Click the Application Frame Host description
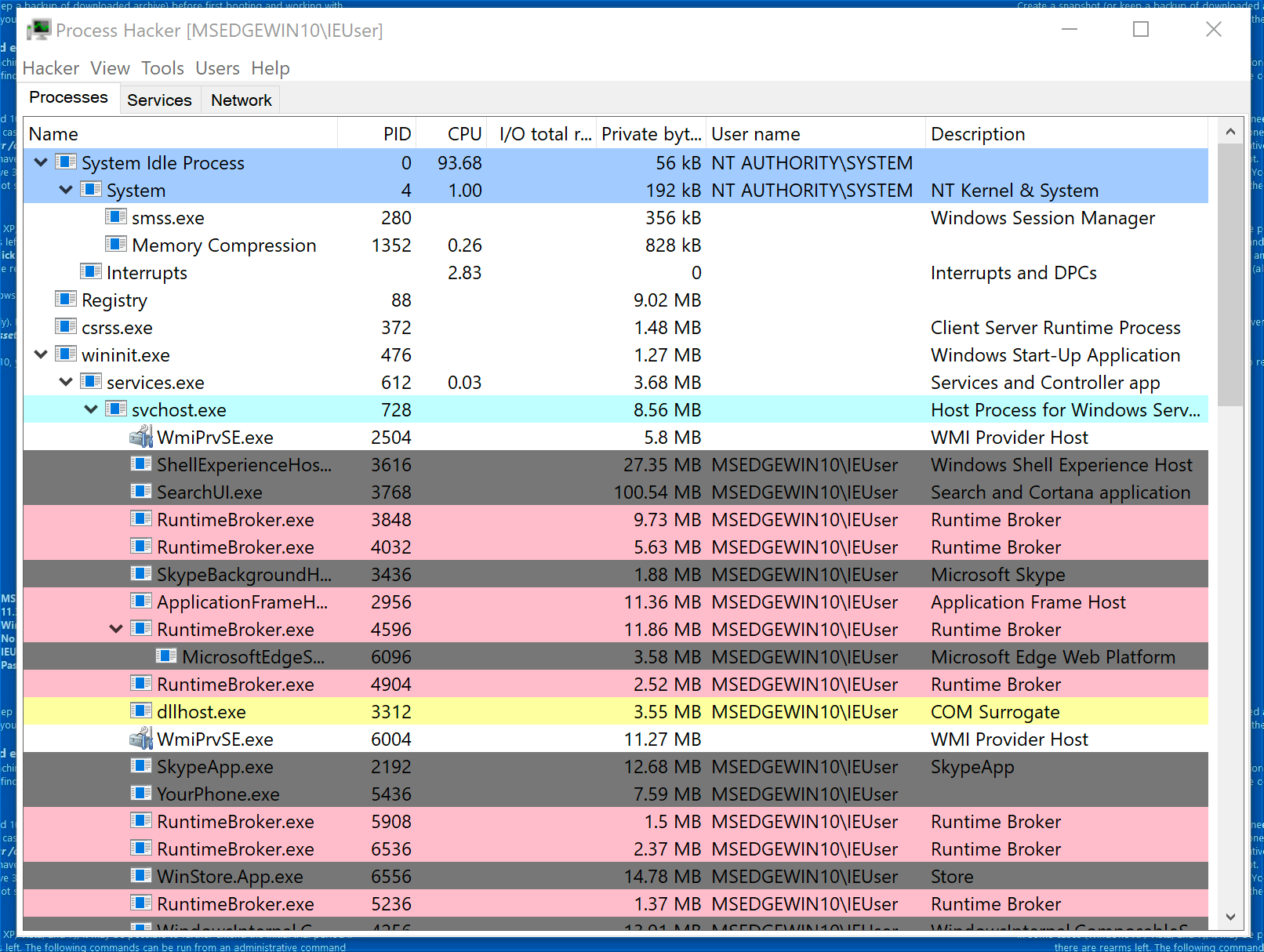The height and width of the screenshot is (952, 1264). pos(1028,602)
